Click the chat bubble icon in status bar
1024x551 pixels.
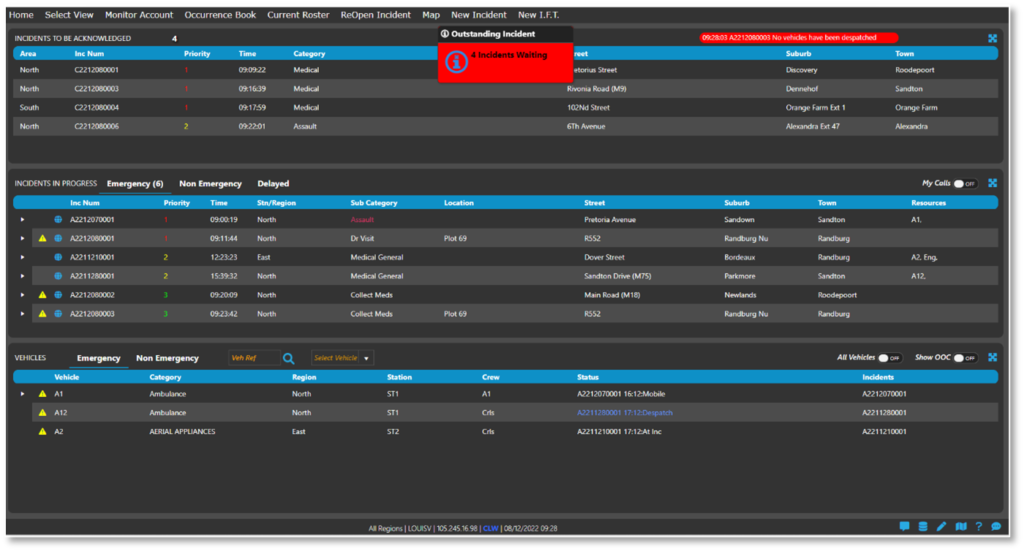pyautogui.click(x=904, y=526)
